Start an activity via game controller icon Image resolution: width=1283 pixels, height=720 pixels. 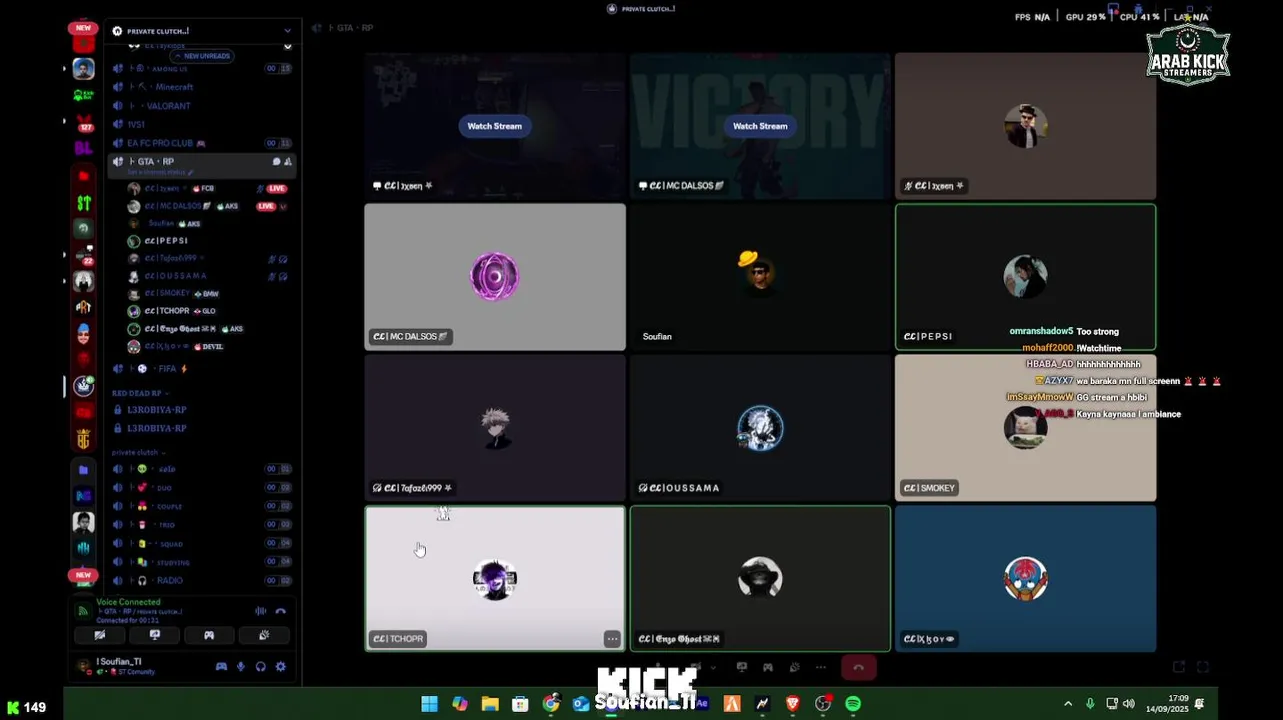[209, 635]
